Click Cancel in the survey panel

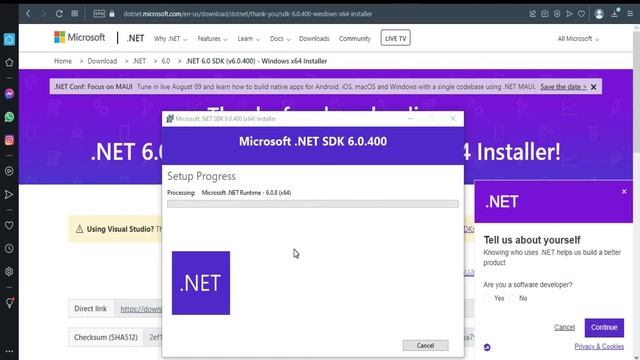(x=564, y=327)
